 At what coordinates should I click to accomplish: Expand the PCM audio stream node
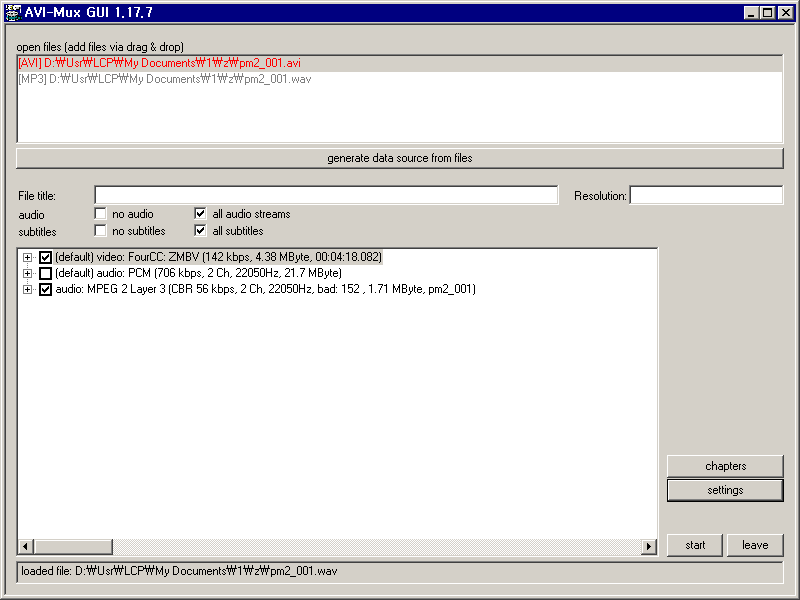pos(28,273)
